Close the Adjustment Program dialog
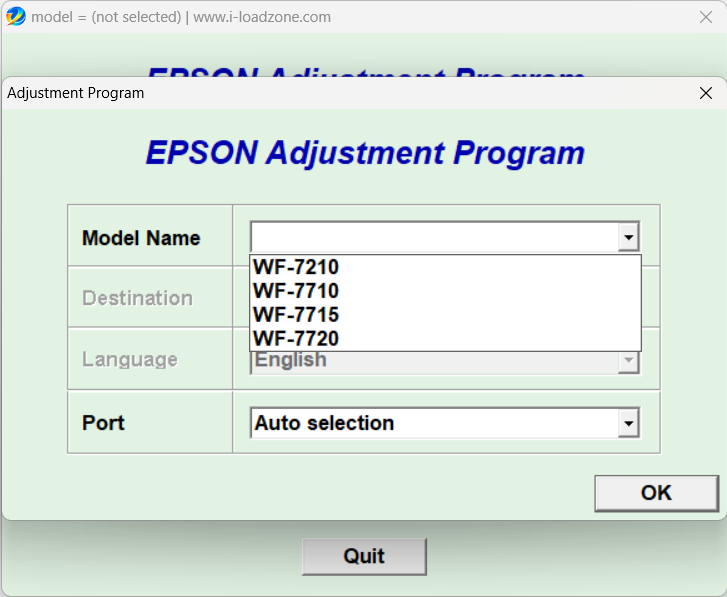The image size is (727, 597). point(706,93)
